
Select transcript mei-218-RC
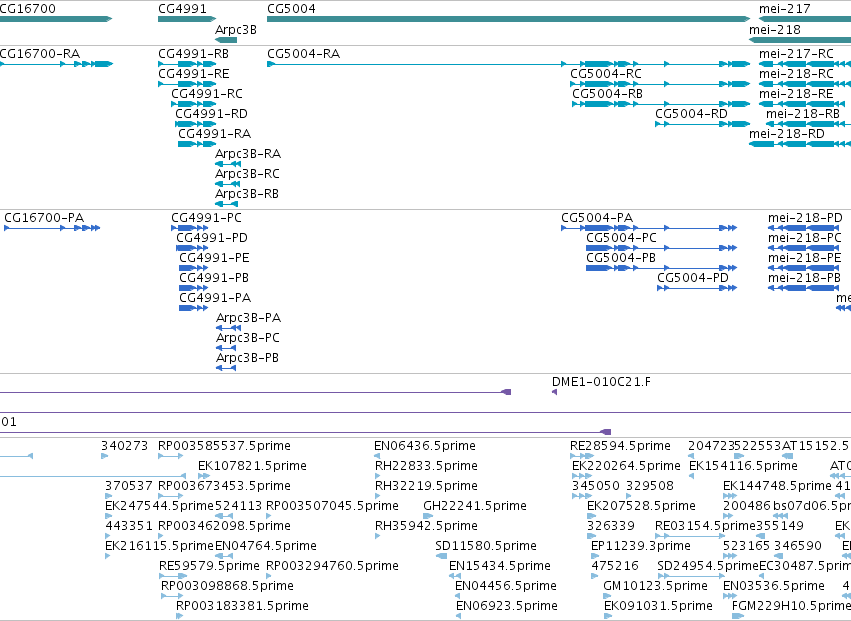(x=796, y=74)
